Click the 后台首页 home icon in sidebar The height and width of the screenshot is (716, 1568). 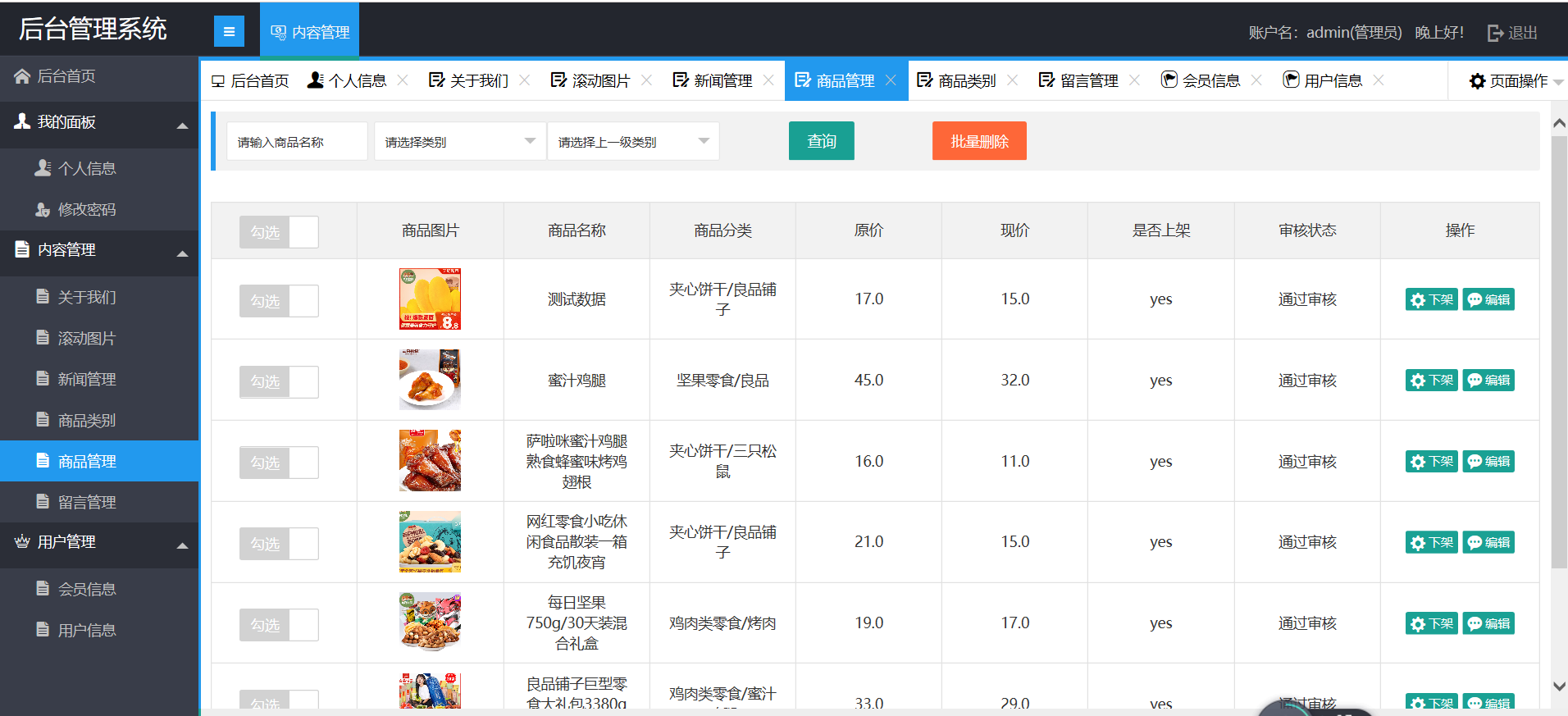coord(22,76)
